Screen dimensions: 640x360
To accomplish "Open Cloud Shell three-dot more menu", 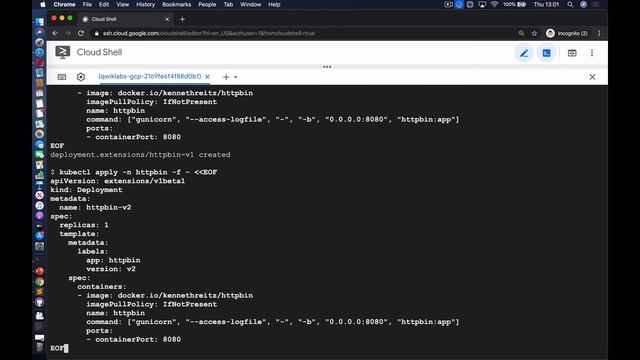I will coord(592,53).
